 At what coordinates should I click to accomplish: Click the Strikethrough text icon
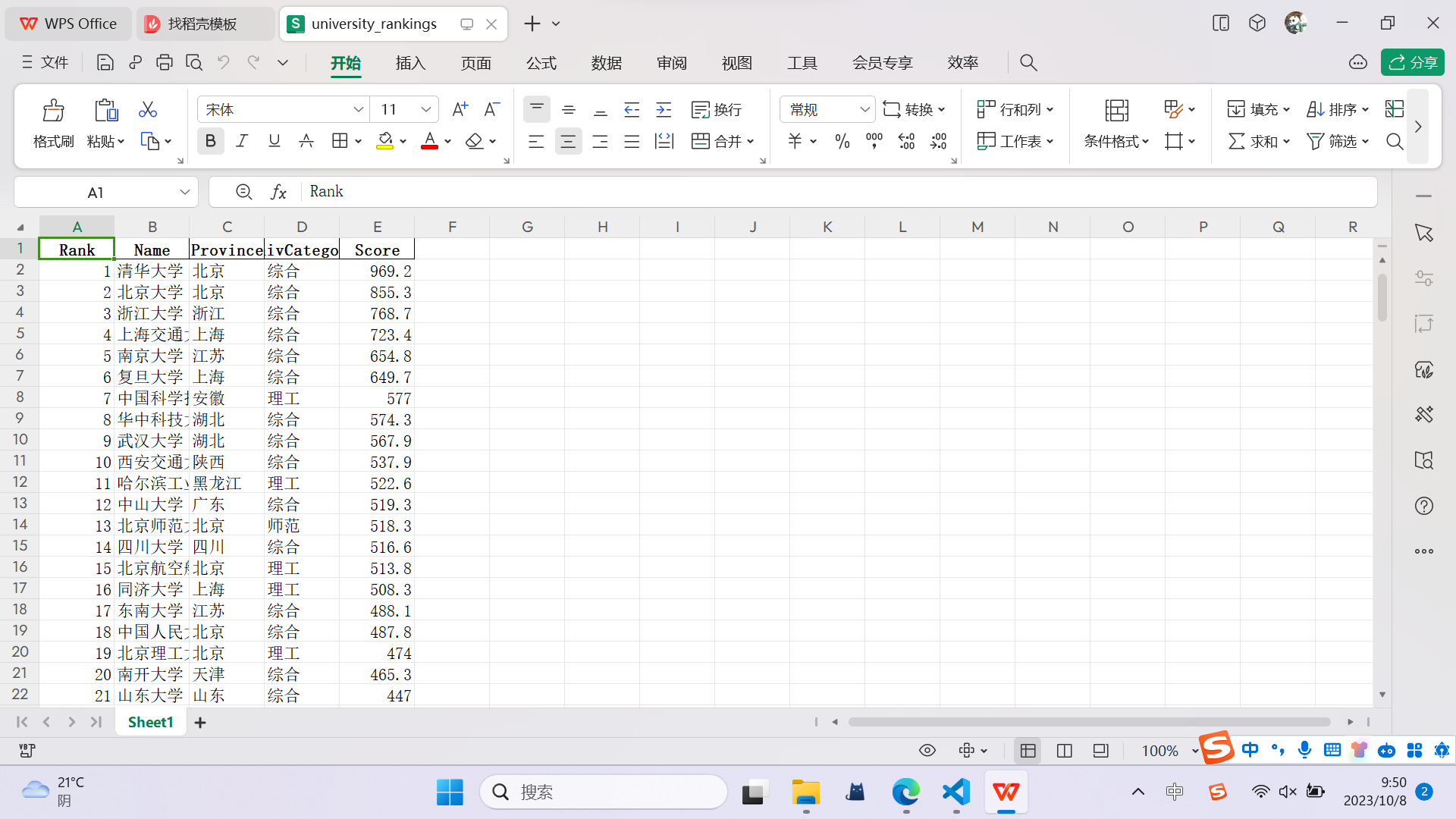point(306,142)
